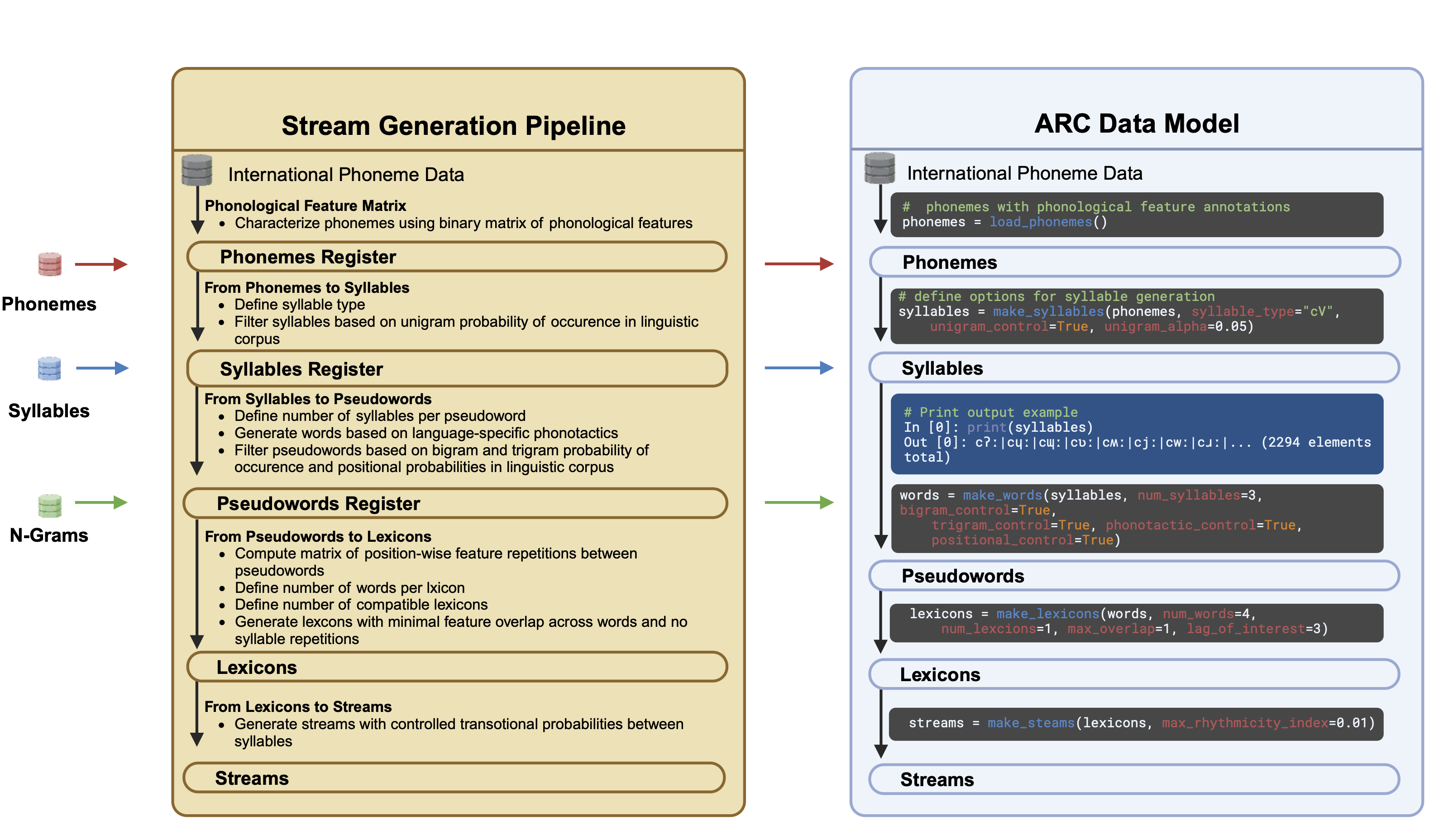Click the blue Syllables database icon

point(50,368)
